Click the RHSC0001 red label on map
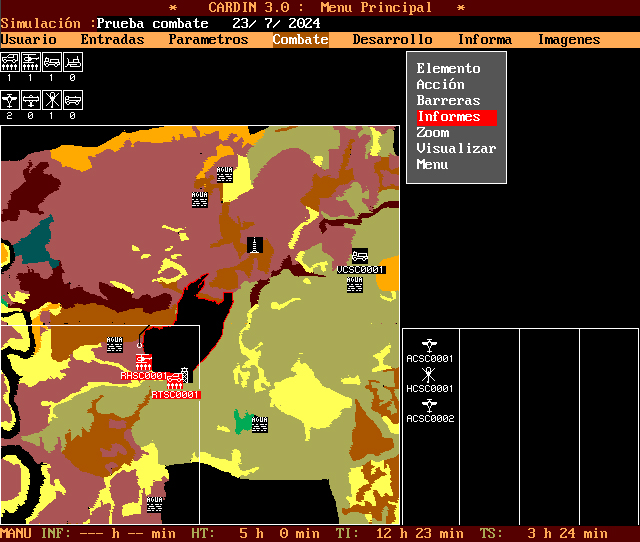This screenshot has width=640, height=542. (144, 375)
